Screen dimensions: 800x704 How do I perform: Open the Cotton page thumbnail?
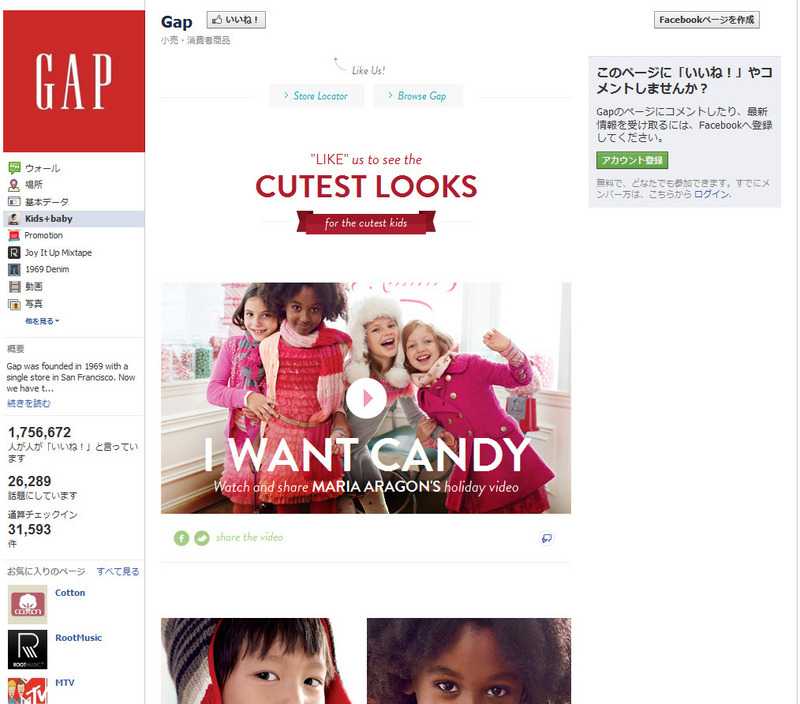(28, 605)
